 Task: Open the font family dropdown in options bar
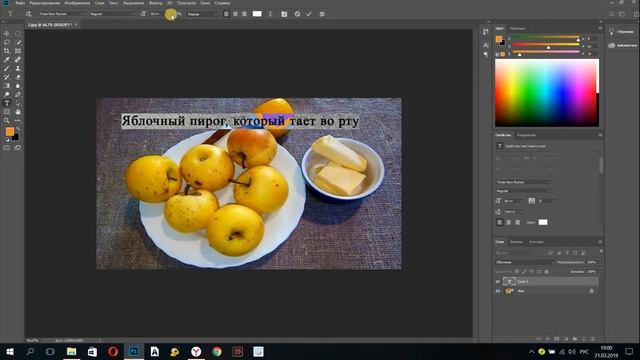(61, 14)
